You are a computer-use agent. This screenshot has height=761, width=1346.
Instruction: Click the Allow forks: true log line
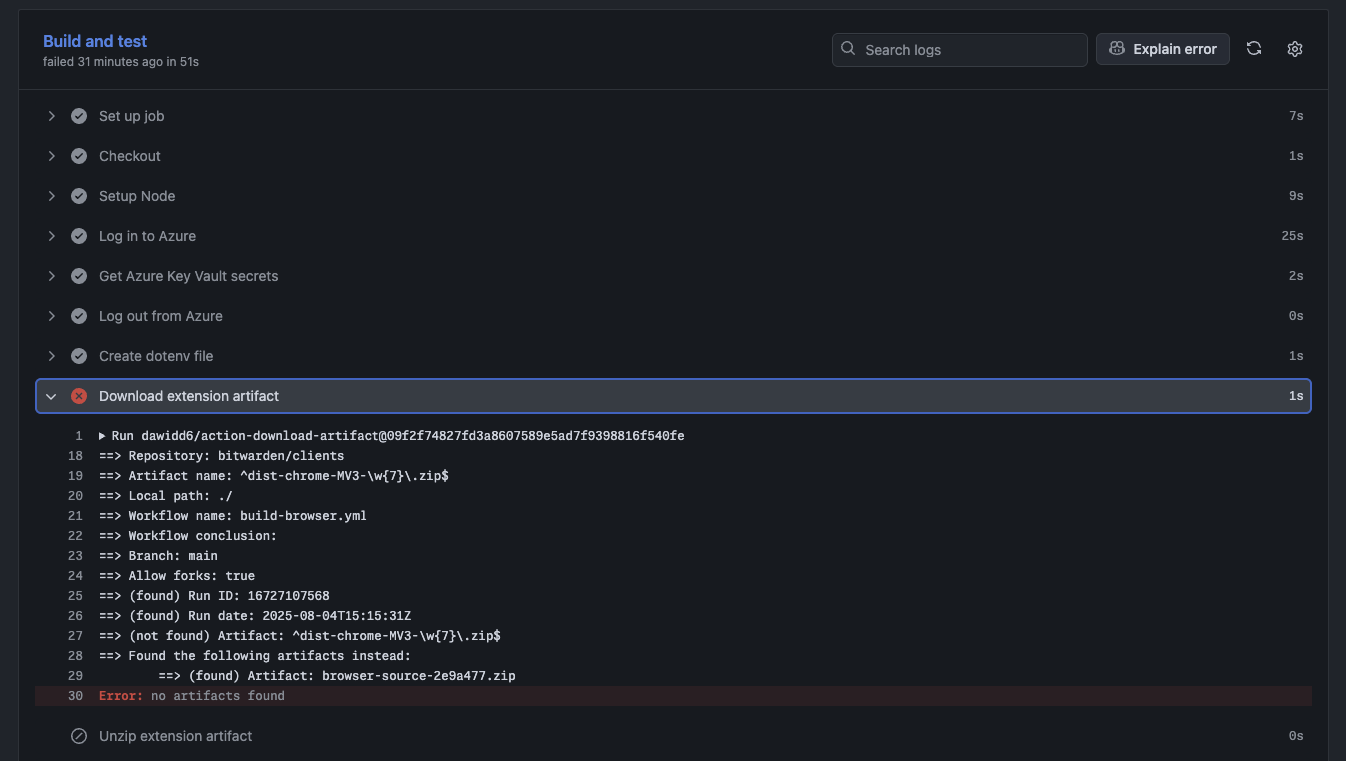tap(177, 576)
